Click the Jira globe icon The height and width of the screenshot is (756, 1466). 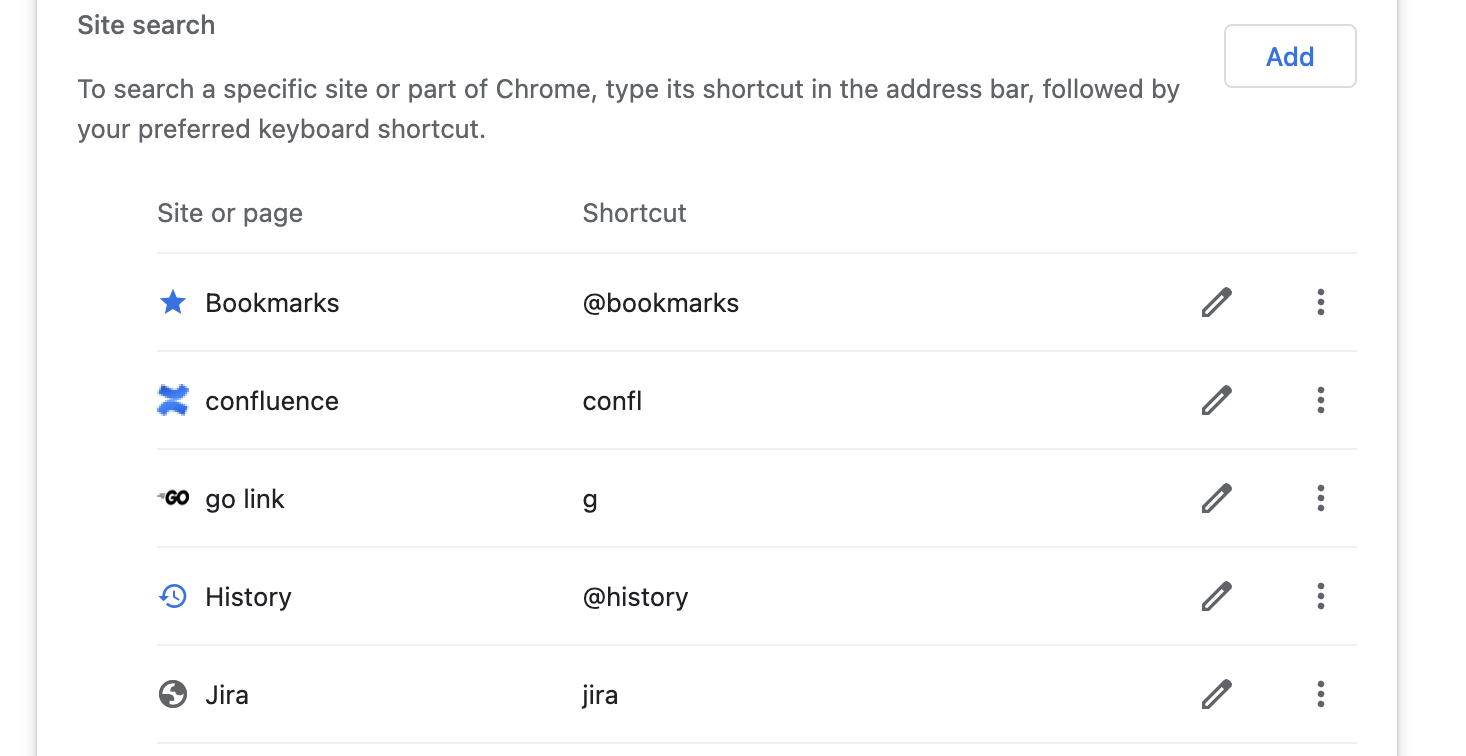tap(172, 694)
